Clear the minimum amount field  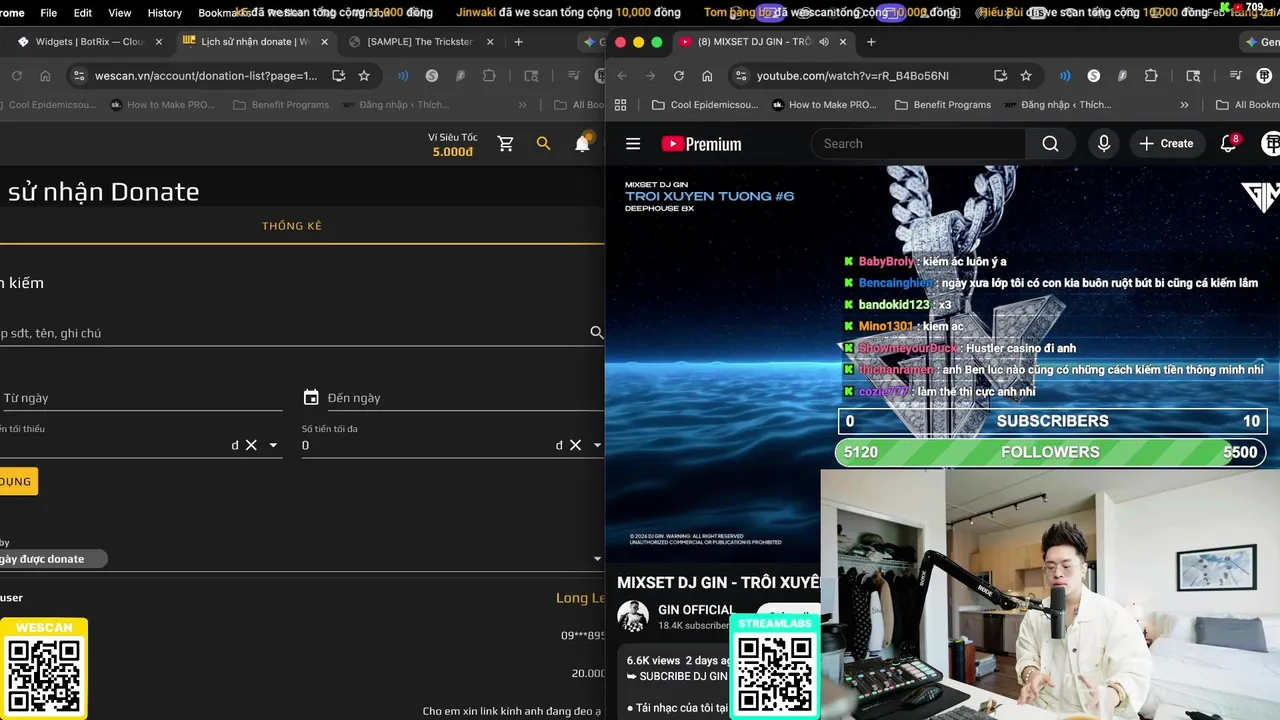pos(251,445)
